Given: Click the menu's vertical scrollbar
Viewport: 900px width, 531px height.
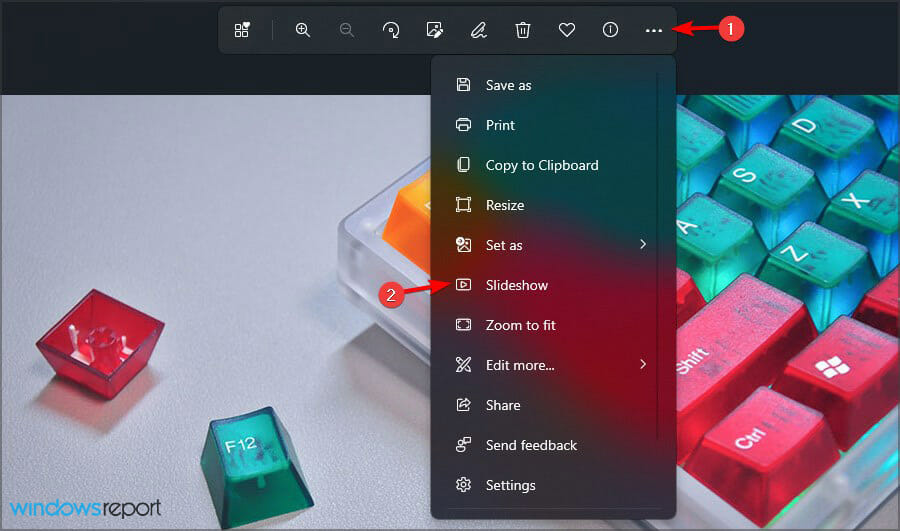Looking at the screenshot, I should tap(657, 255).
